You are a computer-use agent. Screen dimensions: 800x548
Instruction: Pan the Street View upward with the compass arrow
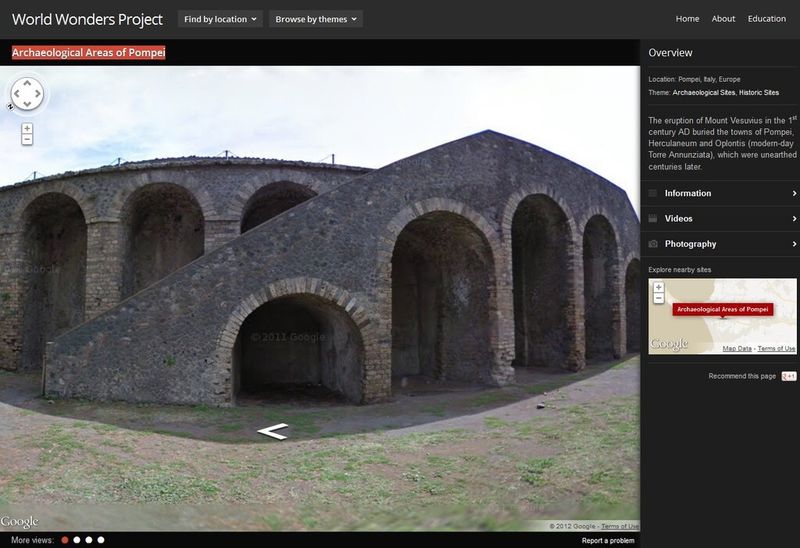pyautogui.click(x=27, y=83)
